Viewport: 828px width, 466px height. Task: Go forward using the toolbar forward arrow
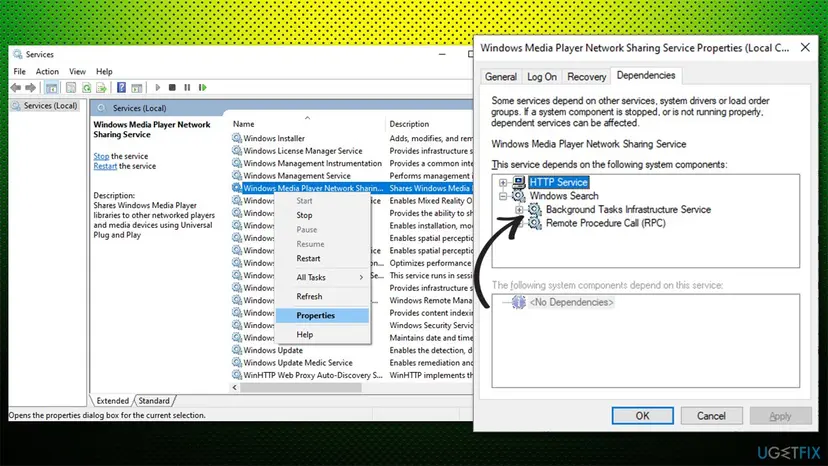point(31,88)
